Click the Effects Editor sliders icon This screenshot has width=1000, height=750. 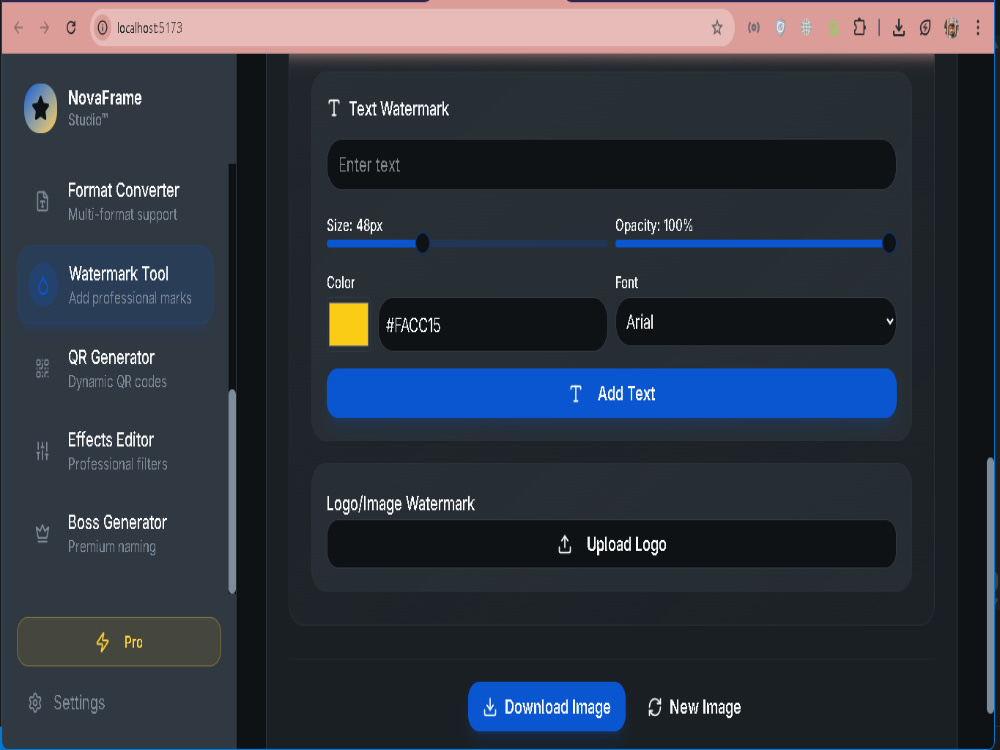coord(42,451)
